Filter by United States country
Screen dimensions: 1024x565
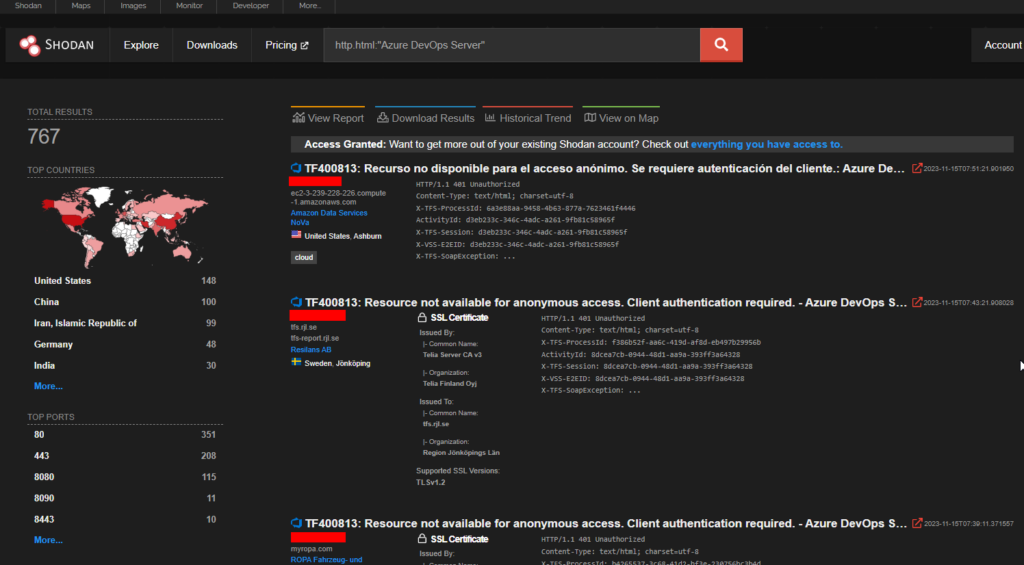[x=125, y=281]
